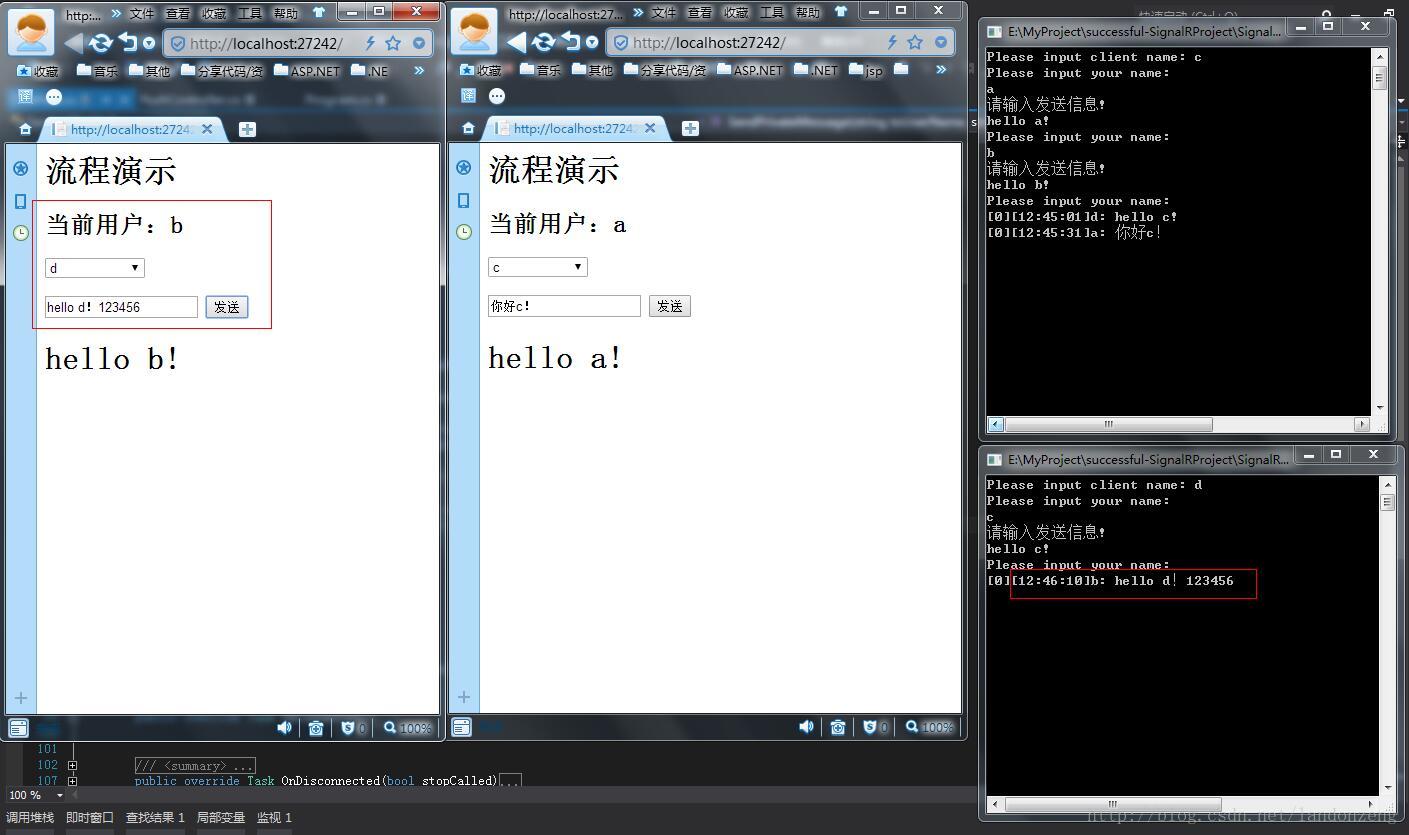
Task: Click the back arrow in the right browser
Action: pos(516,43)
